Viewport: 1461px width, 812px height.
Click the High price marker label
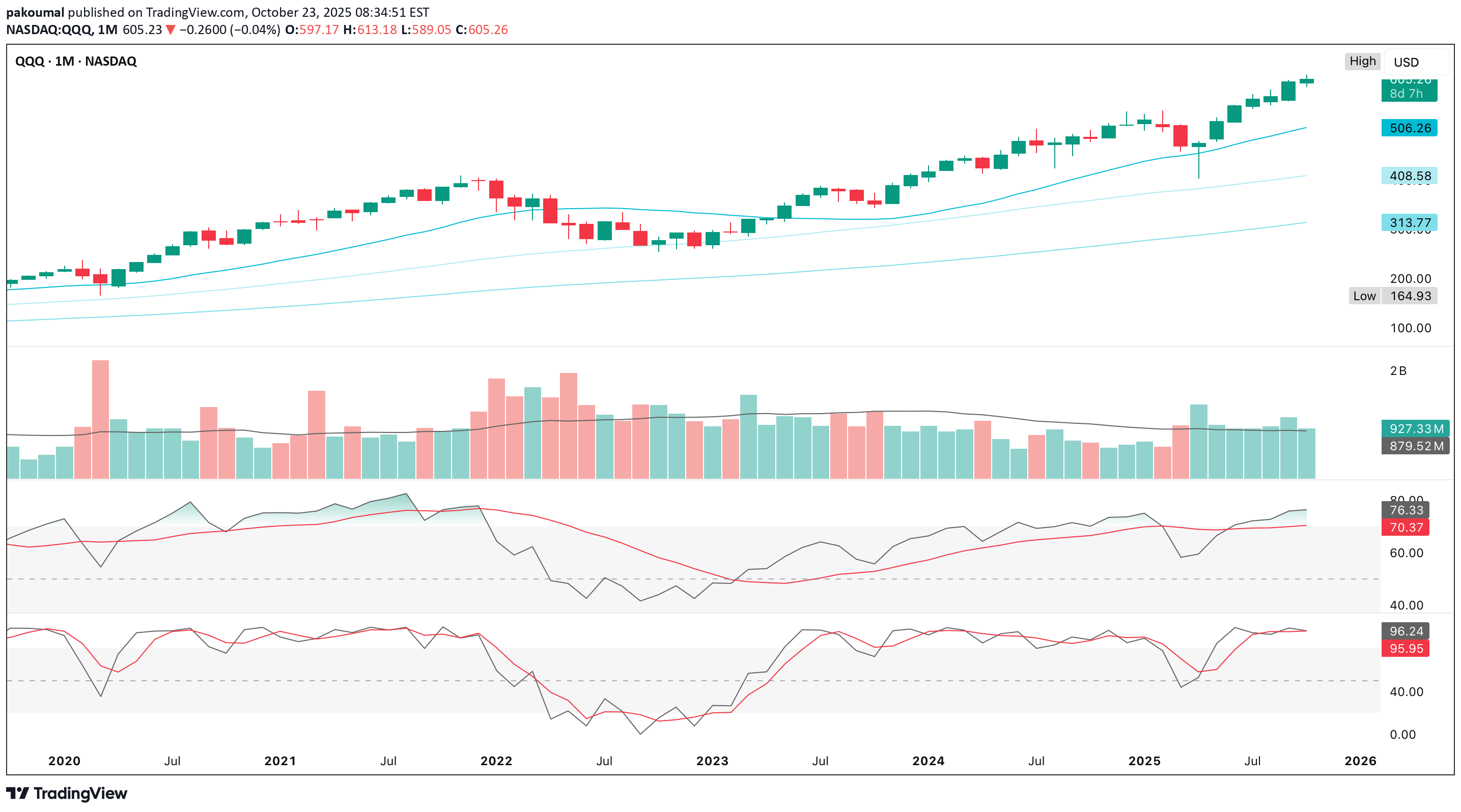1362,61
